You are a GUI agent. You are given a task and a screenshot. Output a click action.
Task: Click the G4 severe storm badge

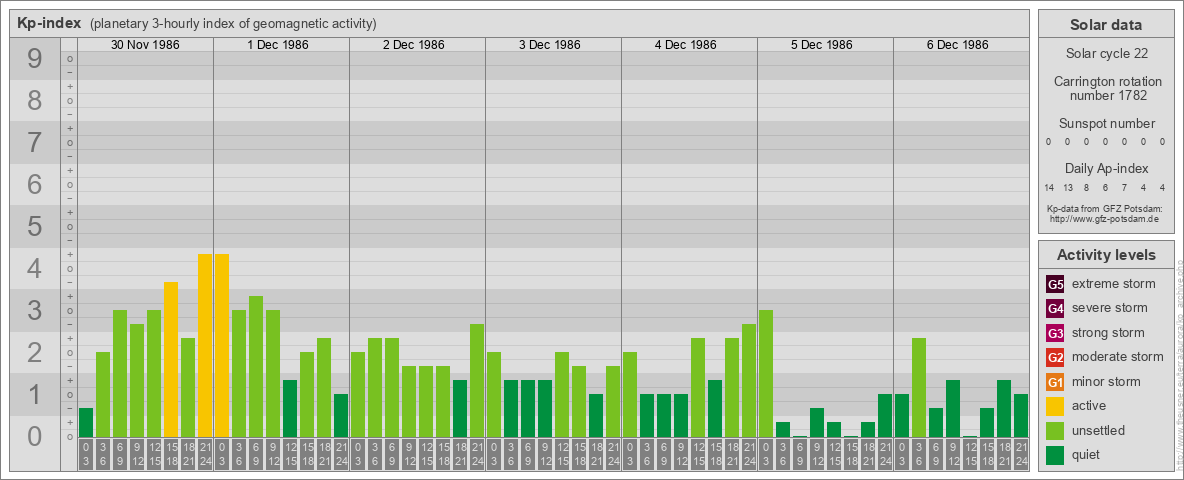[1055, 308]
